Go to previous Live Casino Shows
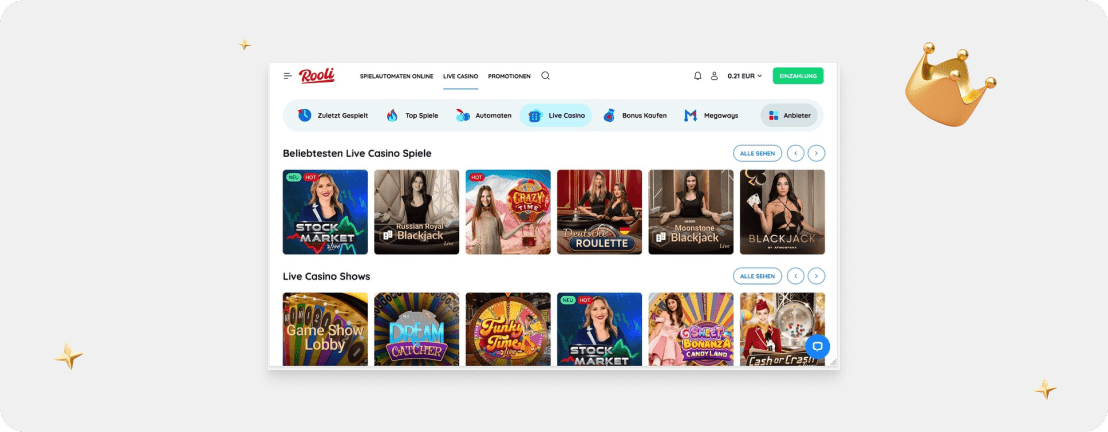Image resolution: width=1108 pixels, height=432 pixels. (796, 276)
